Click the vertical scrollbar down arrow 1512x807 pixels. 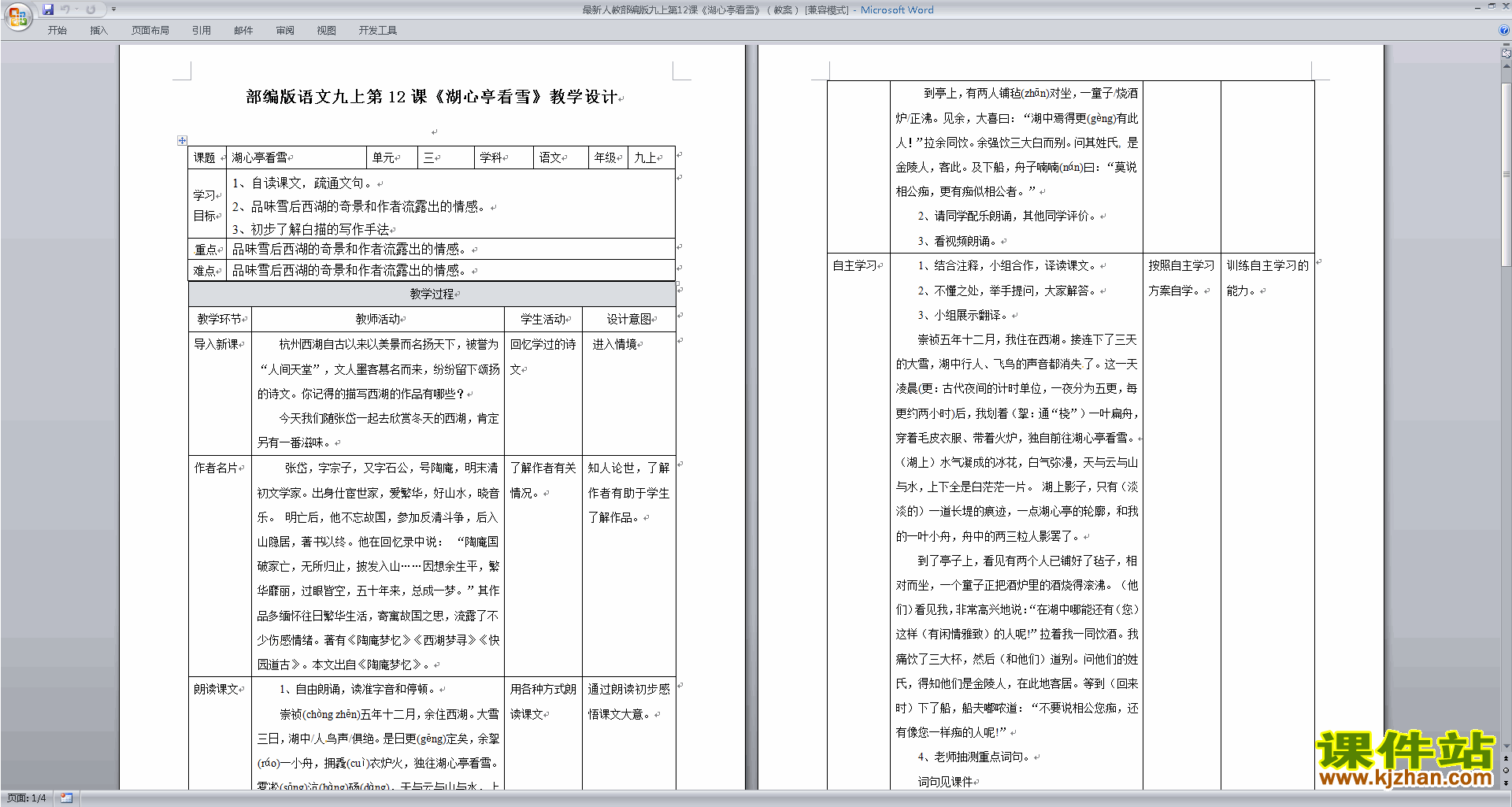point(1506,746)
